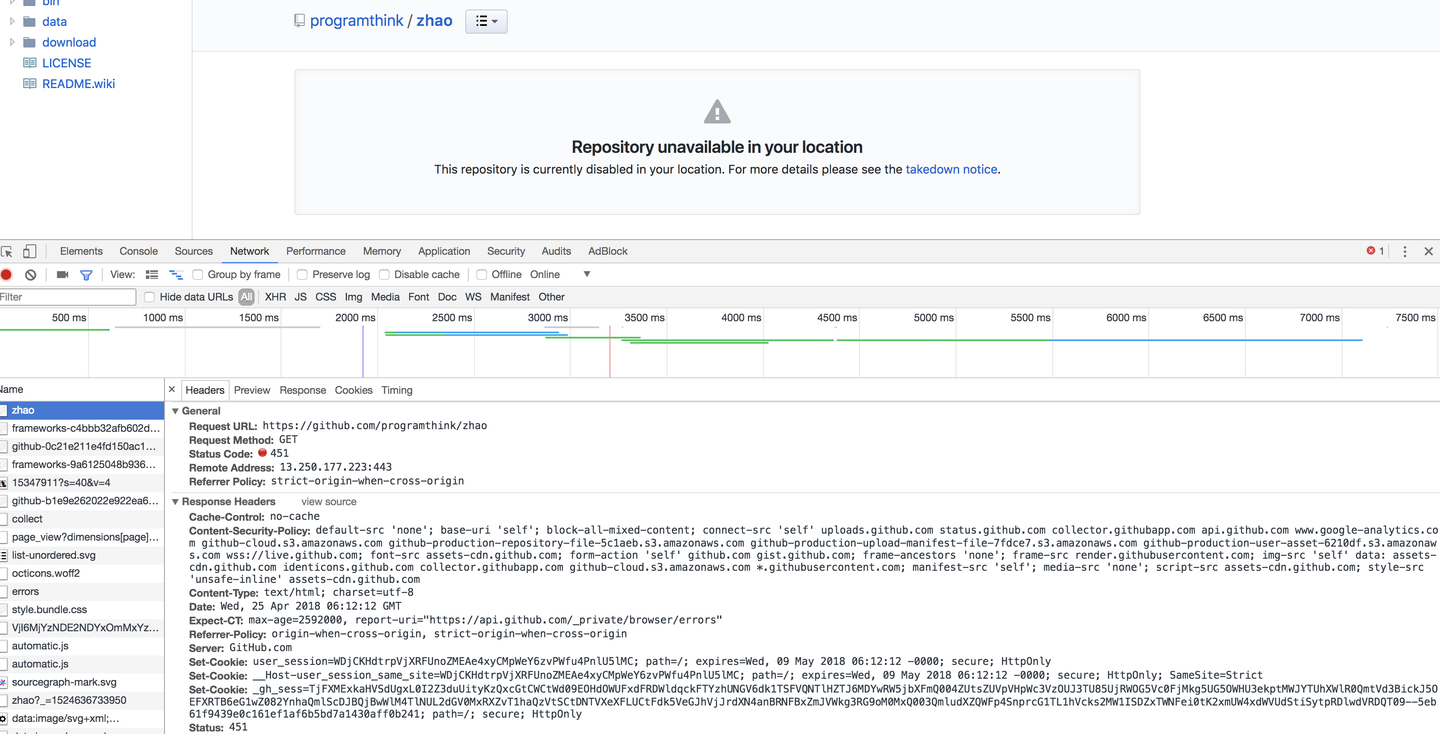The width and height of the screenshot is (1440, 734).
Task: Filter requests by JS type
Action: 301,297
